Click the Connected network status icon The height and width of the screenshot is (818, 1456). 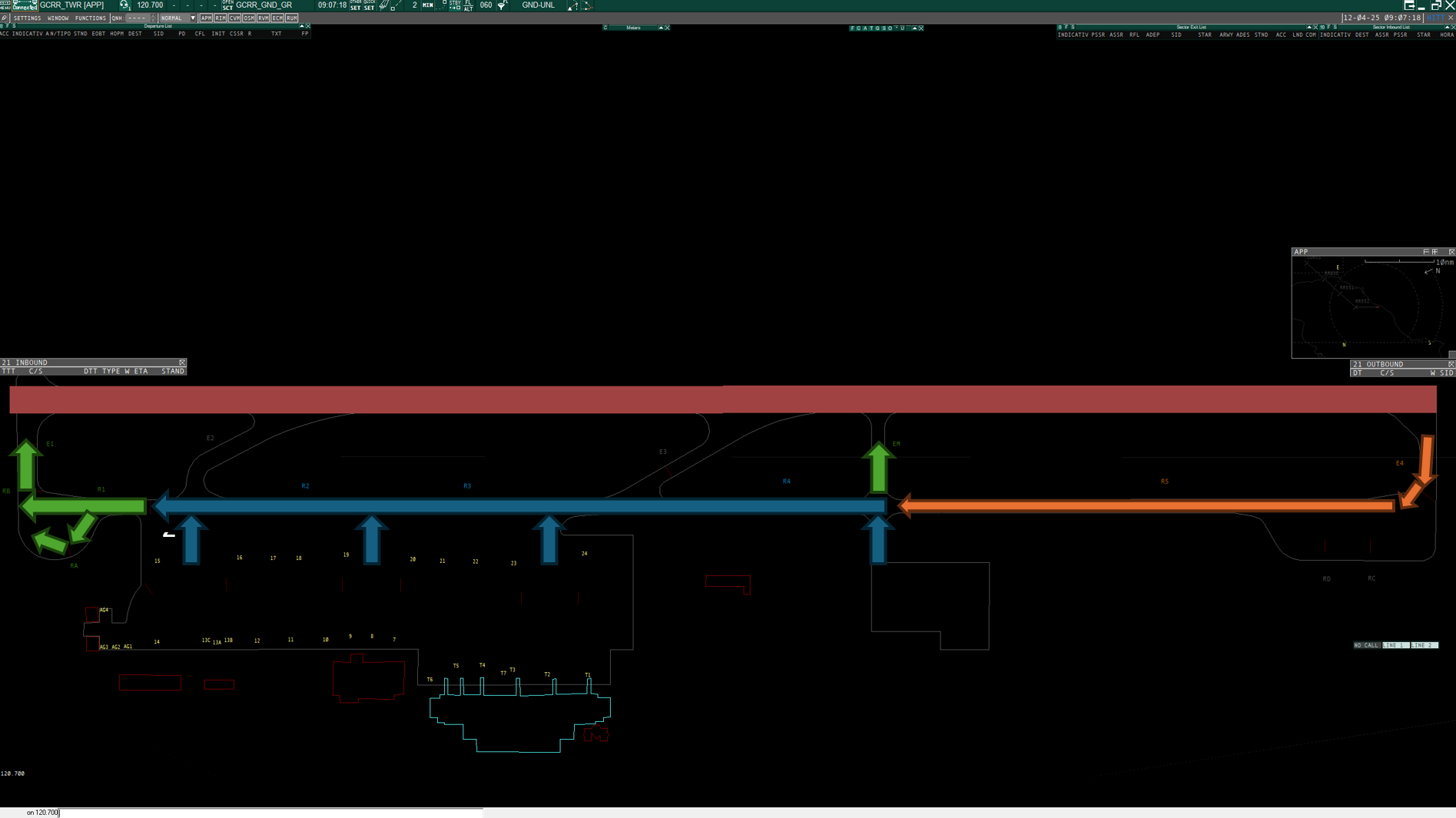point(25,5)
